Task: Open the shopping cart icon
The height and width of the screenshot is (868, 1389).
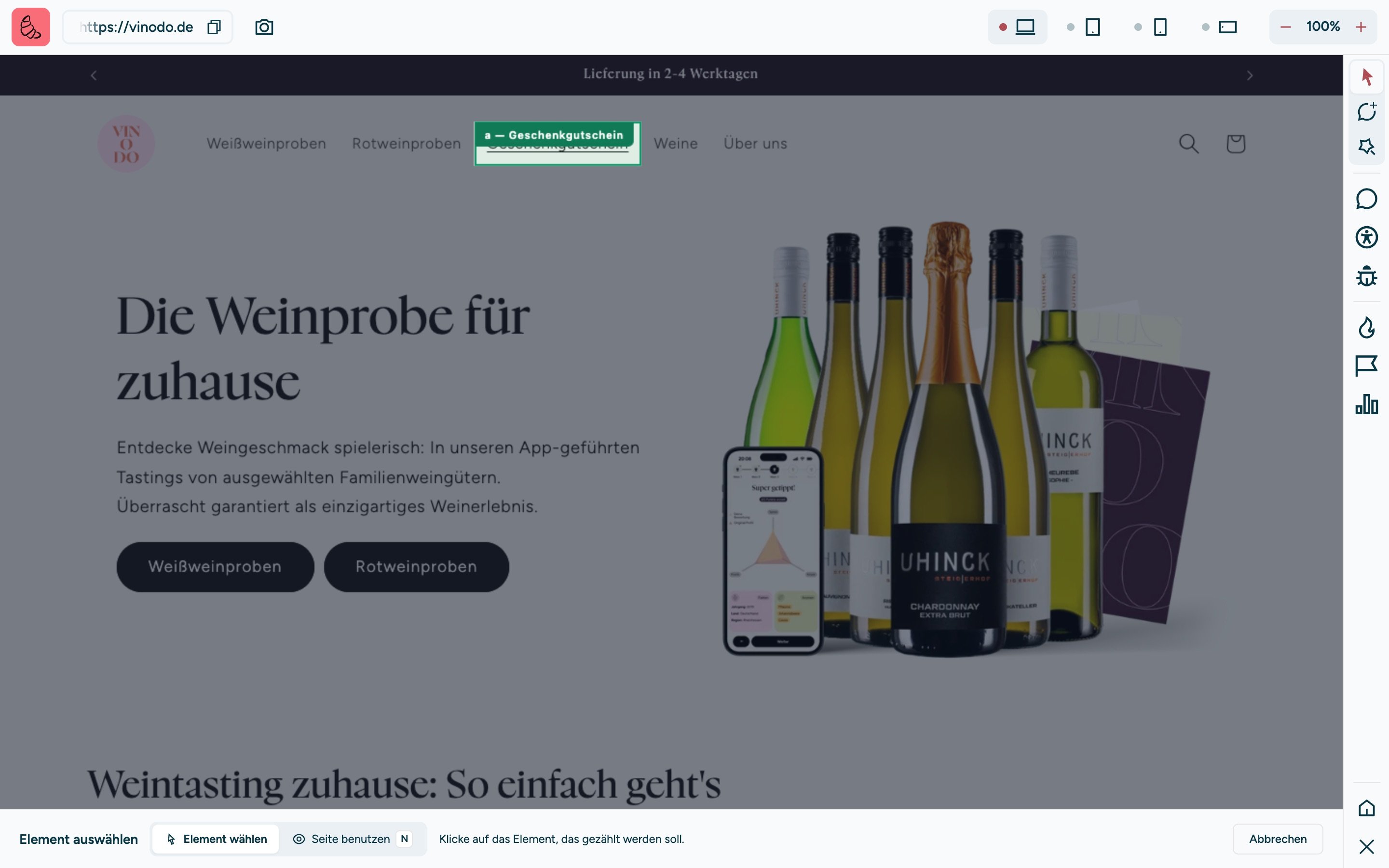Action: tap(1236, 144)
